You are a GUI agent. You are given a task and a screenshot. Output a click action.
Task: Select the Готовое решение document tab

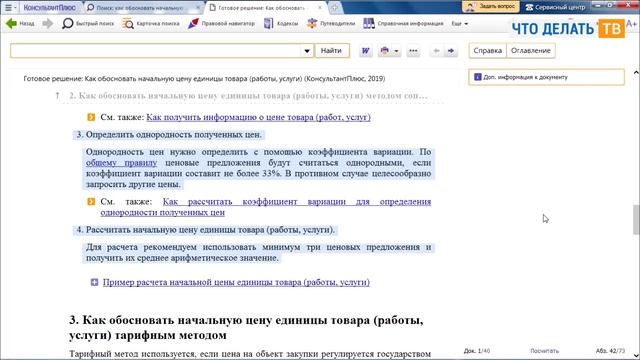click(261, 8)
